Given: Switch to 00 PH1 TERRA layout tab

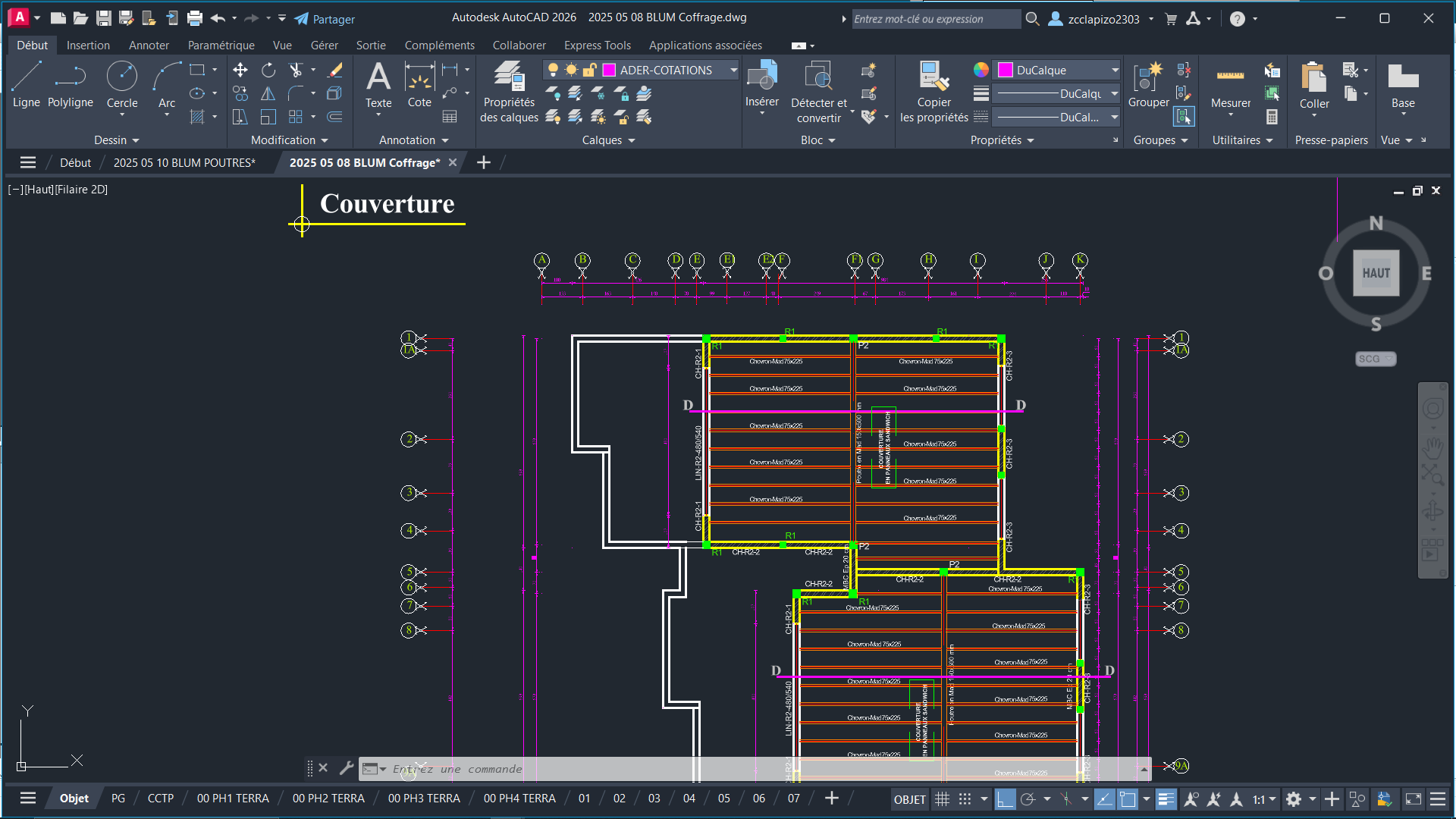Looking at the screenshot, I should point(233,799).
